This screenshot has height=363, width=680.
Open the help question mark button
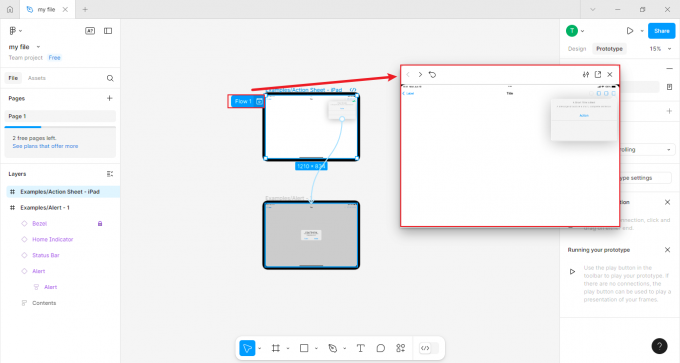click(x=659, y=346)
